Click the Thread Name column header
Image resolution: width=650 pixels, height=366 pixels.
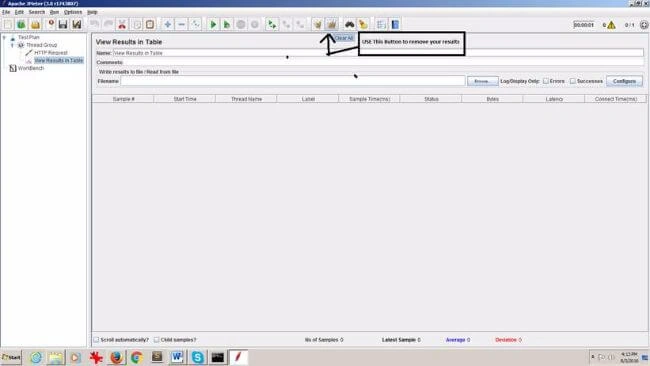point(246,99)
